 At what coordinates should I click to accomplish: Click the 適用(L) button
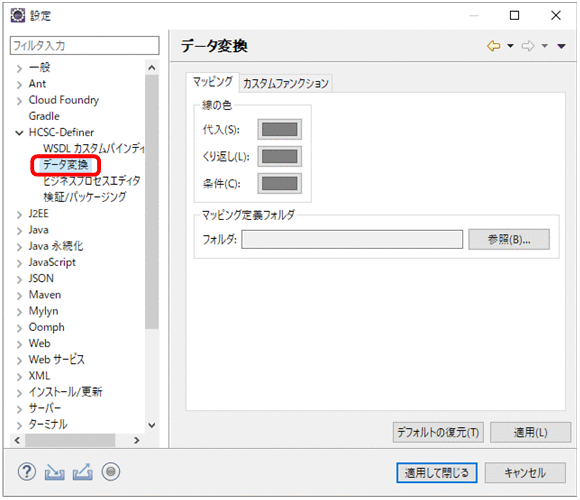click(530, 432)
